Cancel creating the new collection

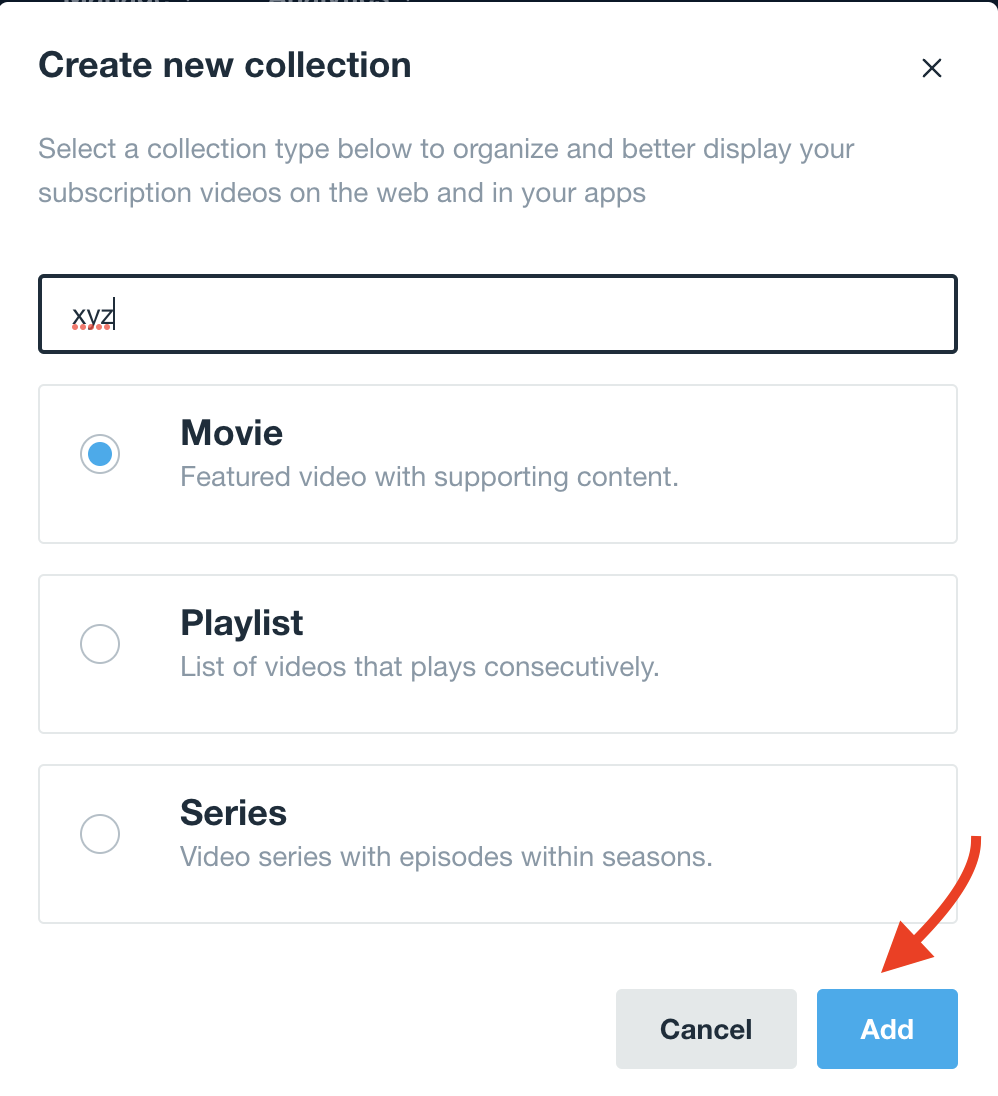[x=706, y=1029]
